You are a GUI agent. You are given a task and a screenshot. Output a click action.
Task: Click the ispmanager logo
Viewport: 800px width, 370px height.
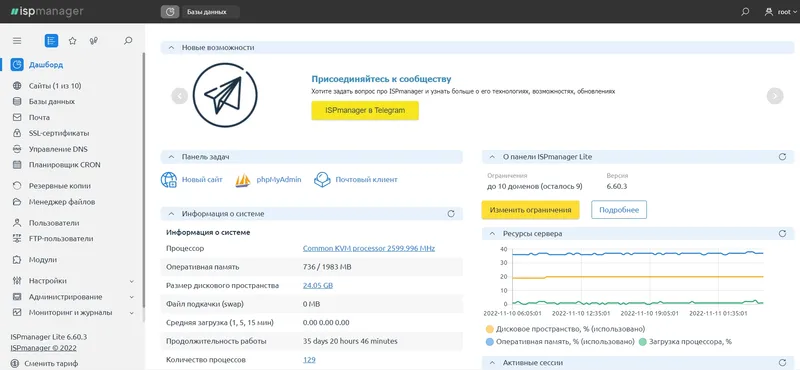click(47, 11)
